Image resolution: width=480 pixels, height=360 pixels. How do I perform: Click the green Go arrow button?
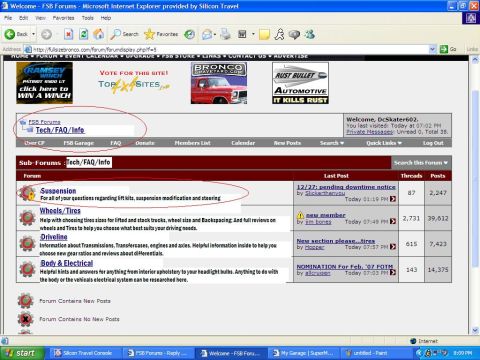point(444,49)
